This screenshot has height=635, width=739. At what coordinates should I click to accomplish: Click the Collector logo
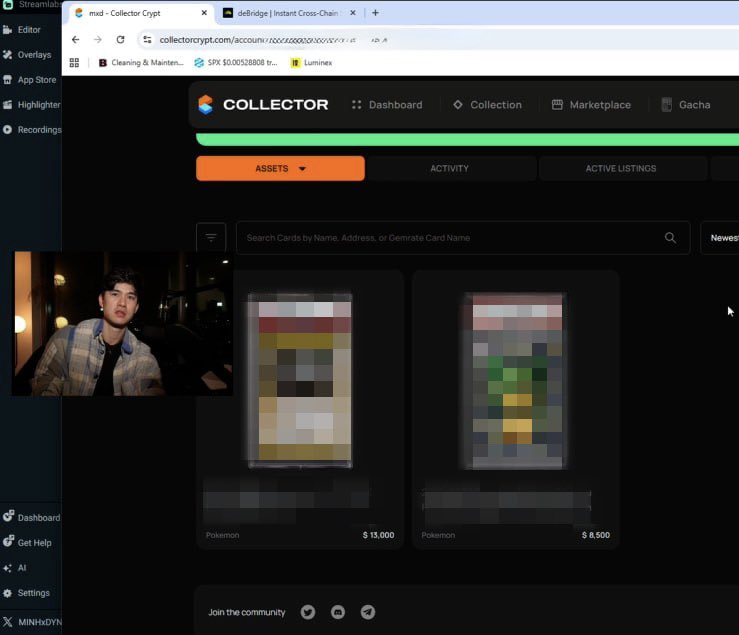263,105
